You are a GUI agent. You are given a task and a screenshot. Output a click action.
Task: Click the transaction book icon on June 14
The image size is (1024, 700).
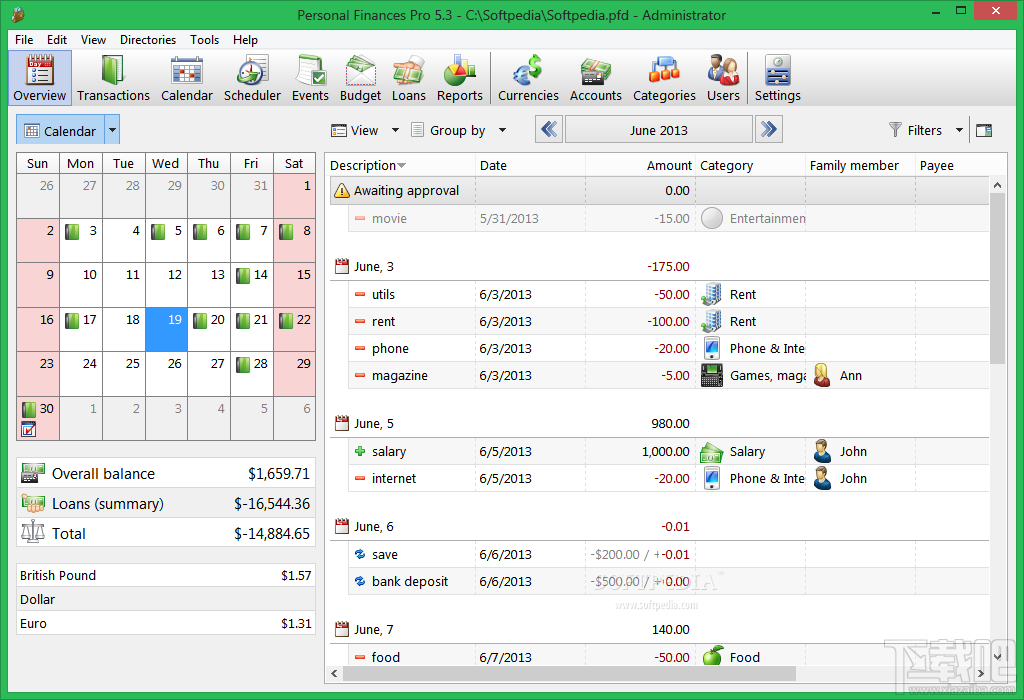coord(243,276)
